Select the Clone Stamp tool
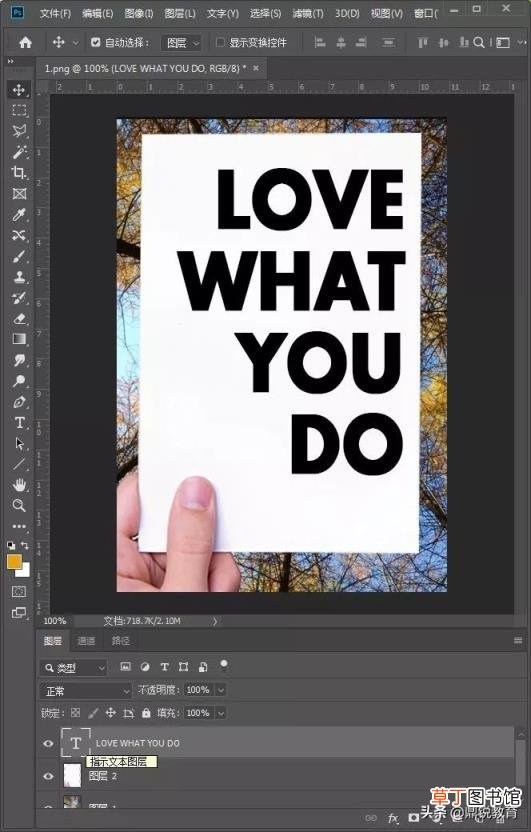531x832 pixels. click(20, 277)
